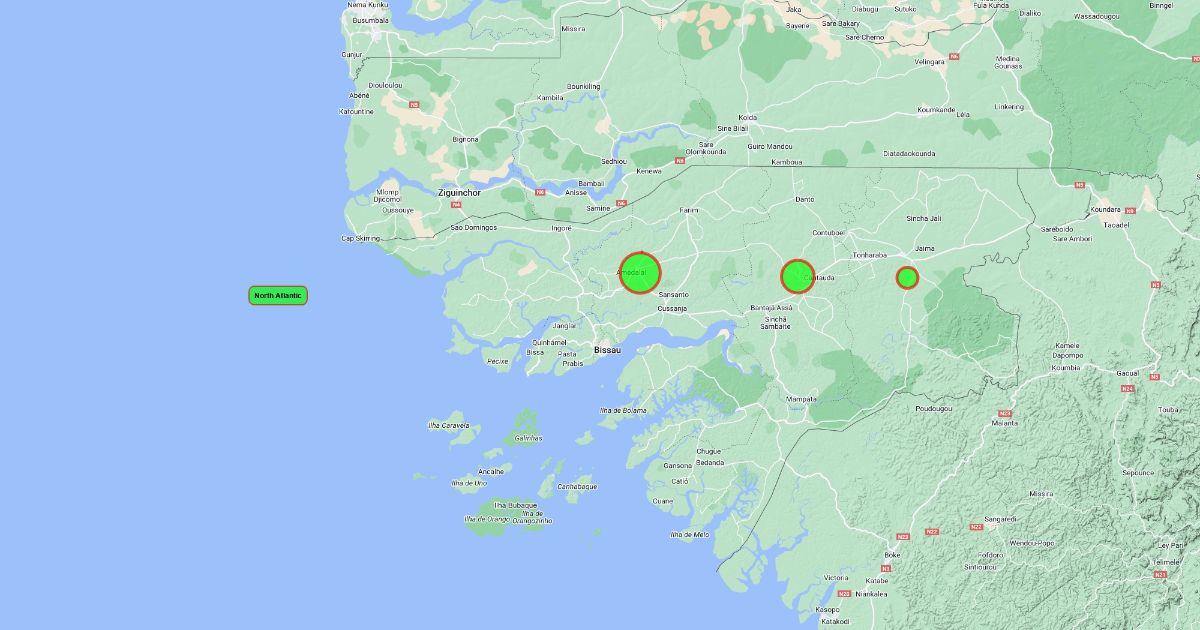Screen dimensions: 1200x630
Task: Click the Bissau city label
Action: (607, 350)
